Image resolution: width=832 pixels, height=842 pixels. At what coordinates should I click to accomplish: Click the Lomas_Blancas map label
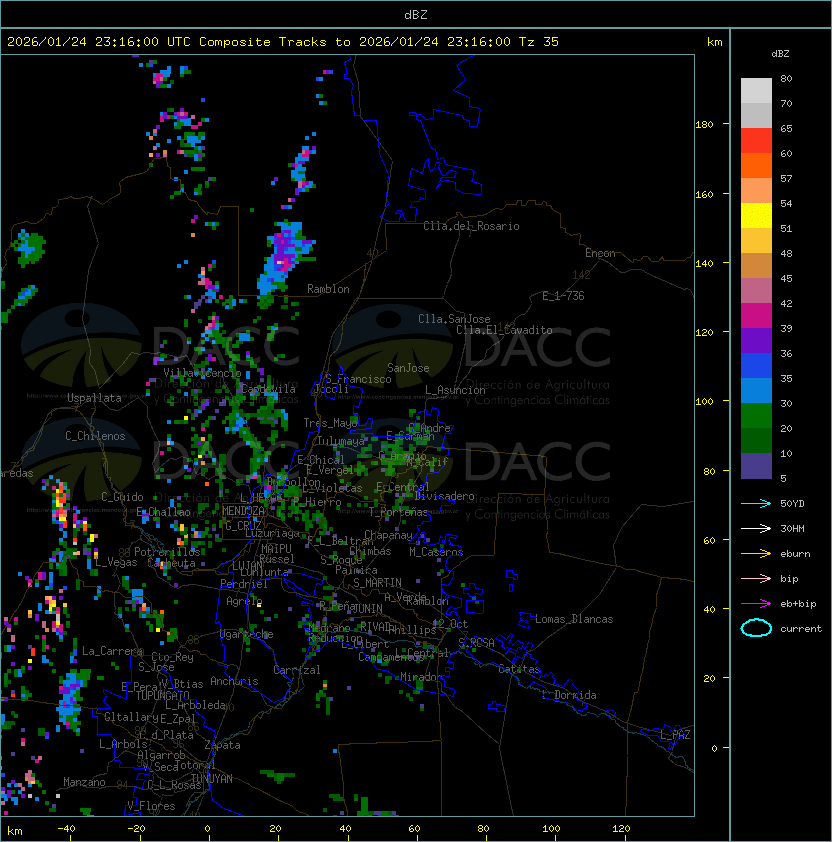574,619
